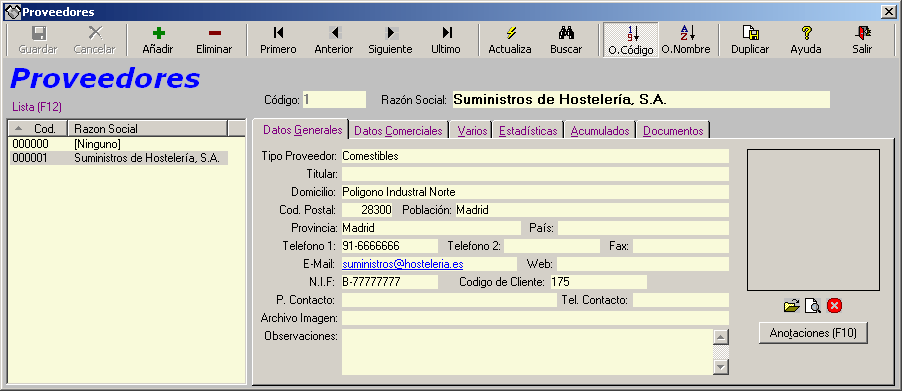Click the Provincia field

(431, 228)
